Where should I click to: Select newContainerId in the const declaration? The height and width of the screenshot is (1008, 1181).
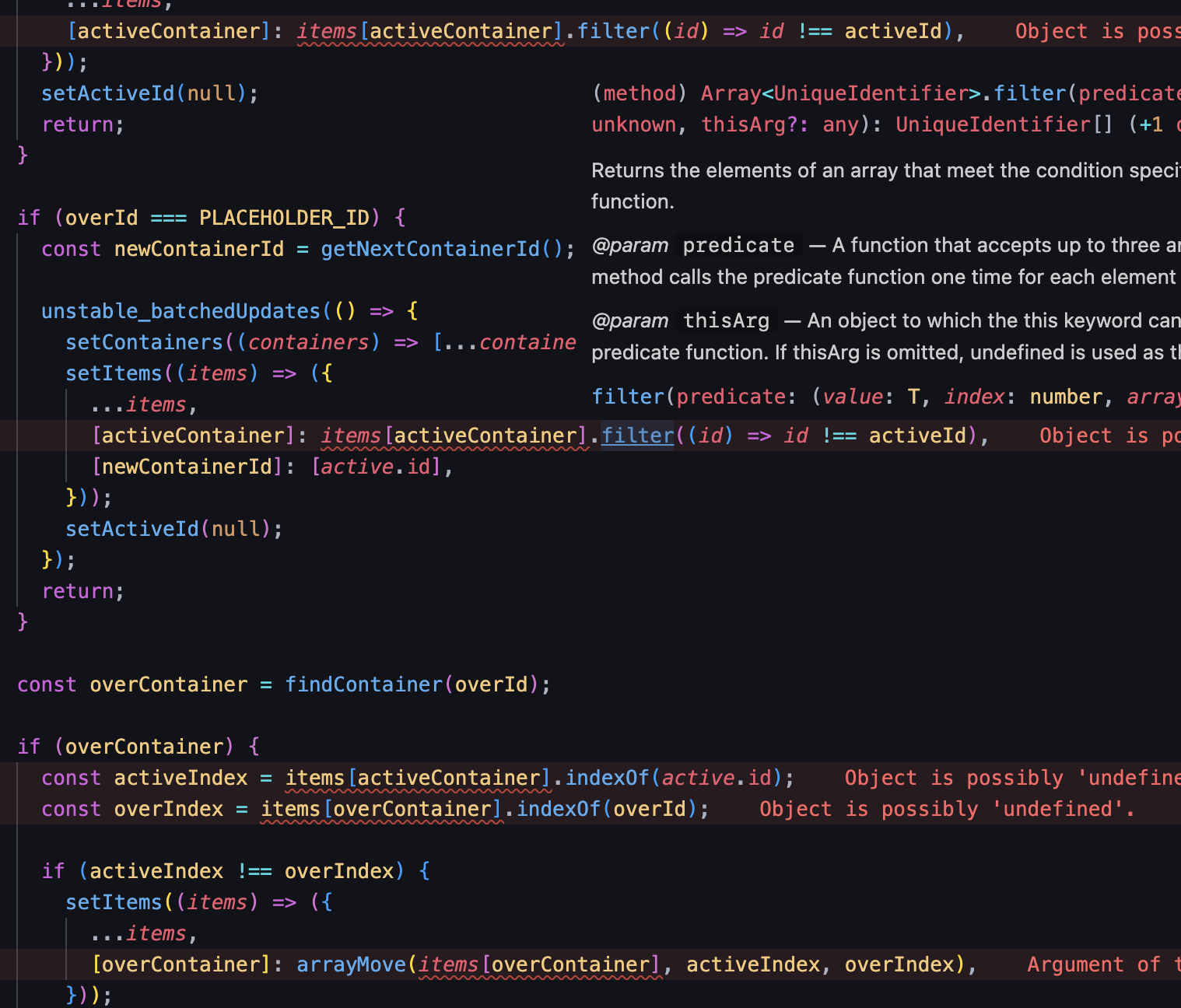point(199,249)
